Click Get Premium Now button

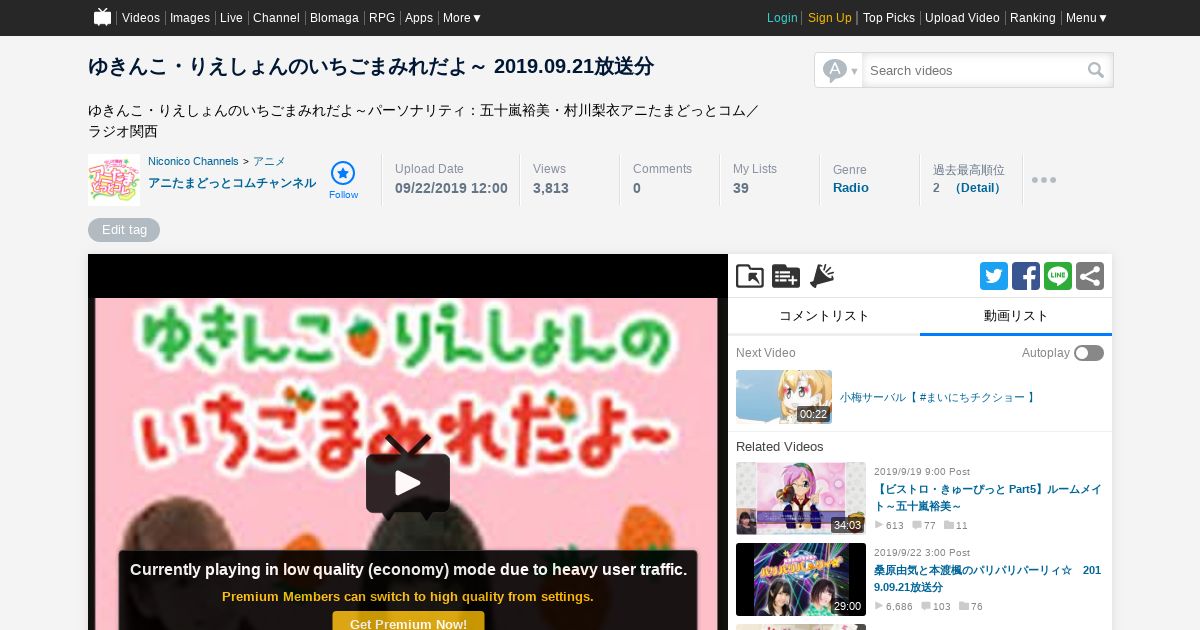408,623
